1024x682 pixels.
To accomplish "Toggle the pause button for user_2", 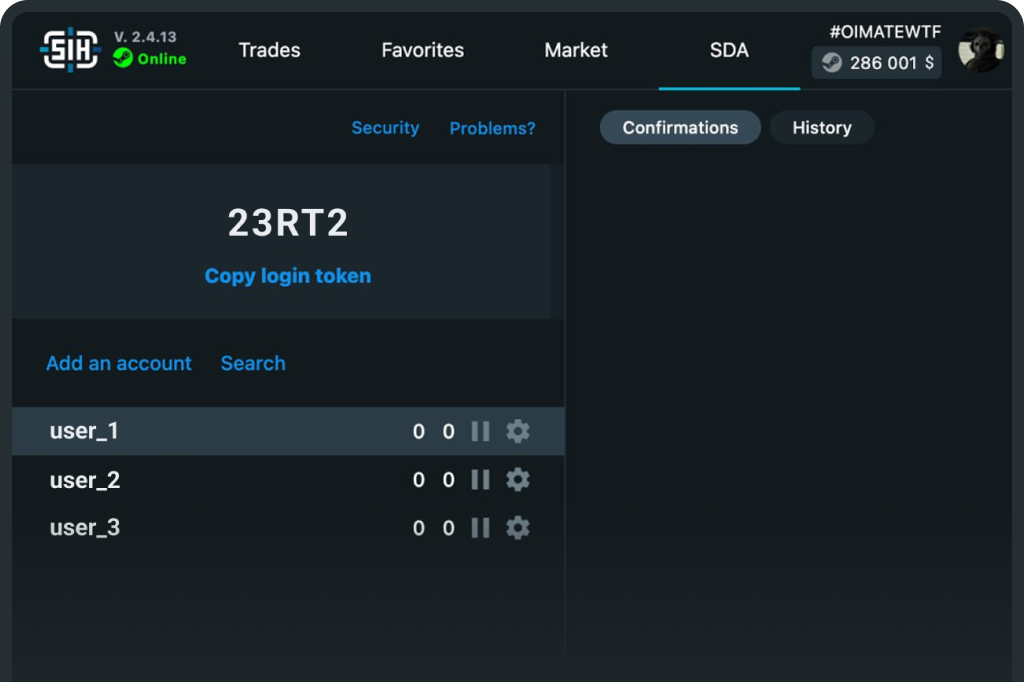I will coord(480,480).
